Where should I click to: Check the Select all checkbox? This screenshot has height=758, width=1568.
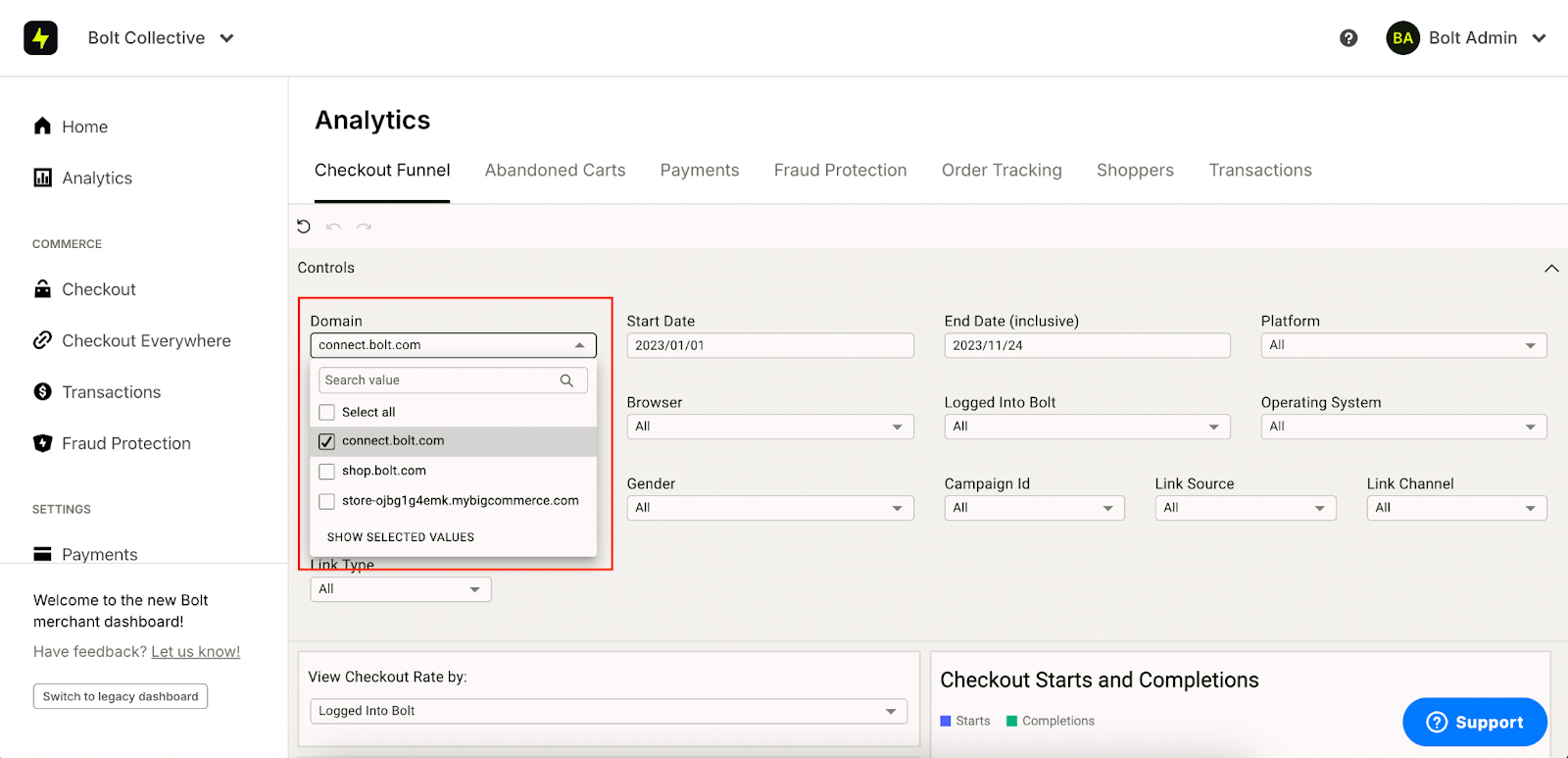326,412
